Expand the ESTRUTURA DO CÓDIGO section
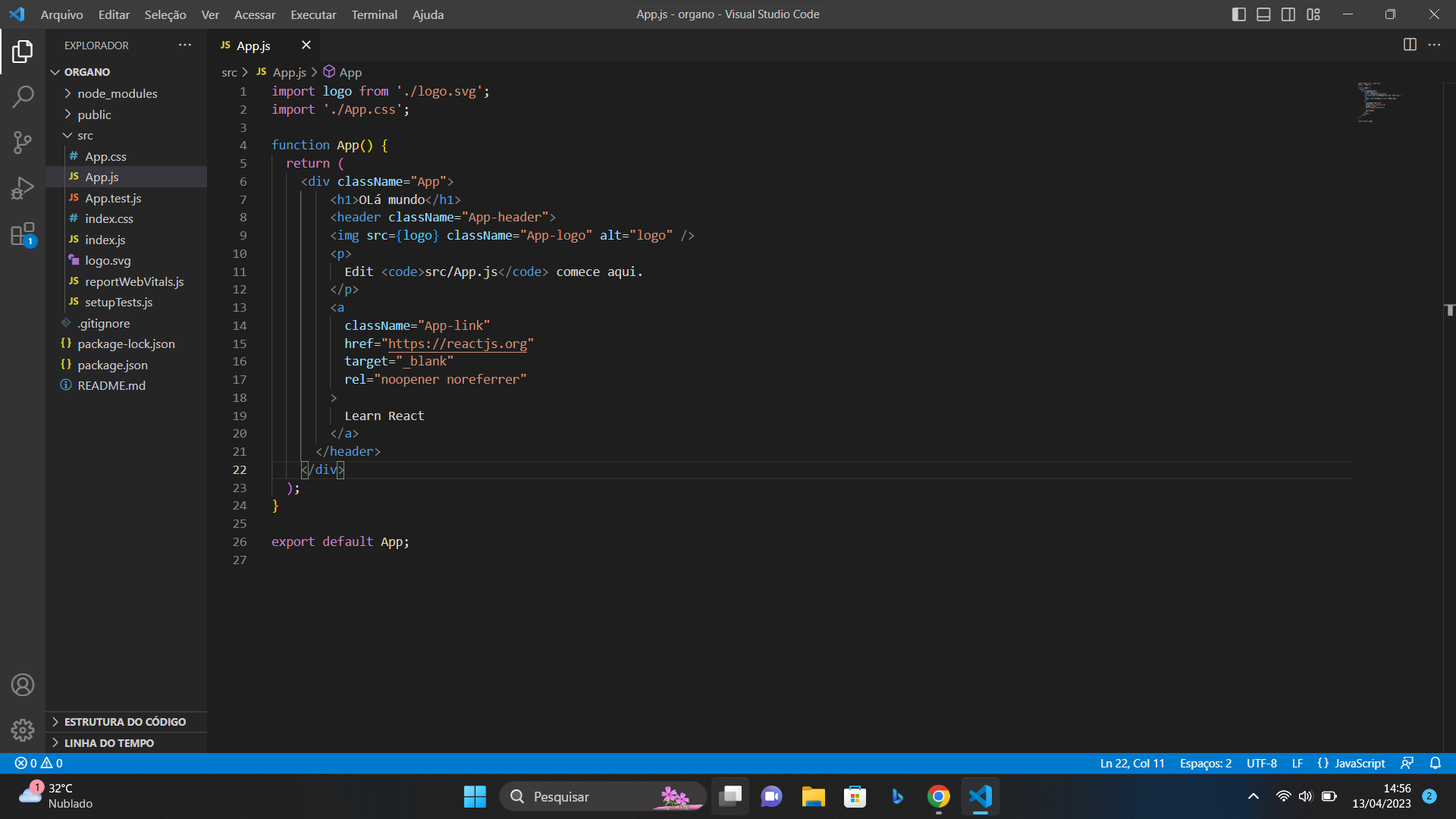This screenshot has width=1456, height=819. tap(124, 722)
